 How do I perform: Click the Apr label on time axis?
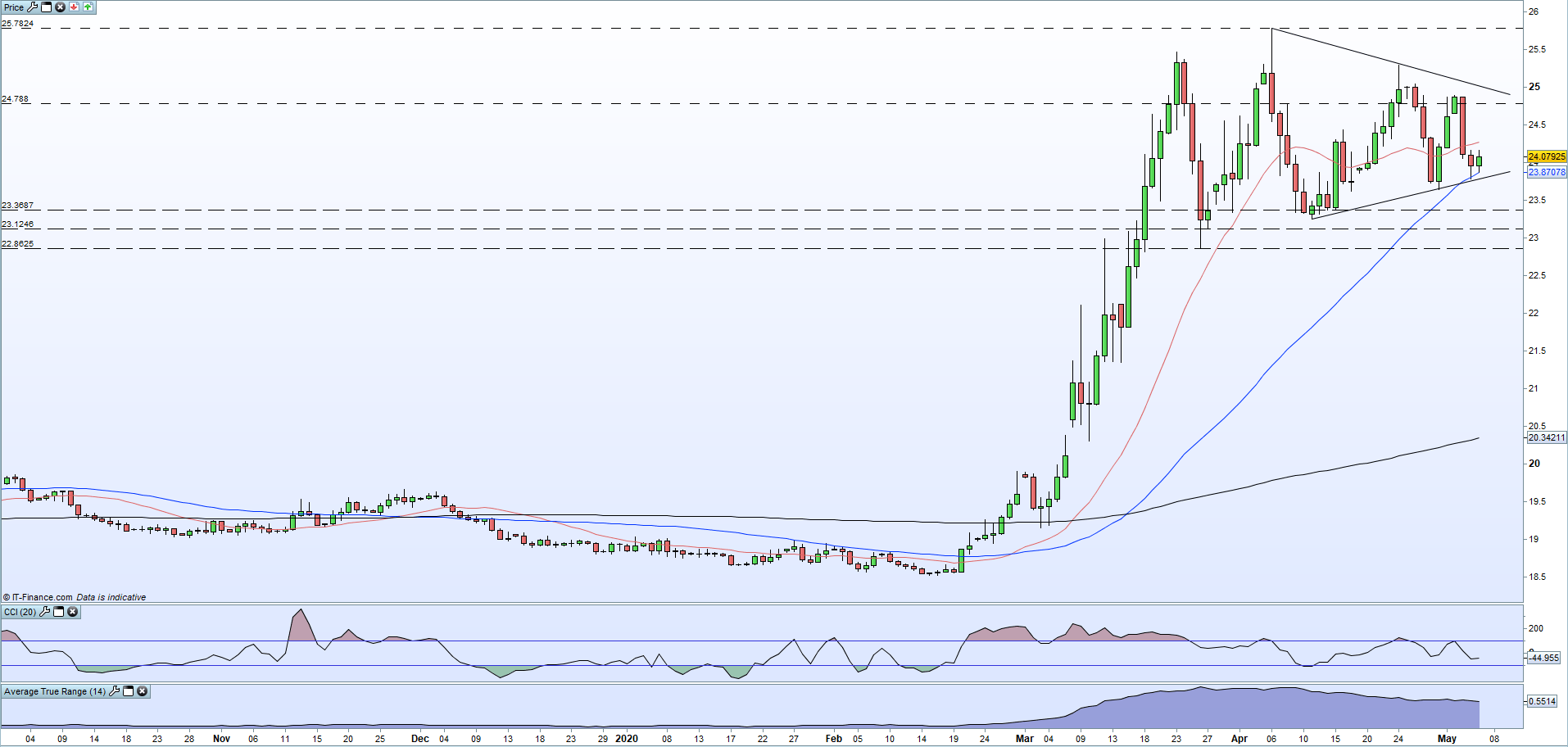(1239, 738)
